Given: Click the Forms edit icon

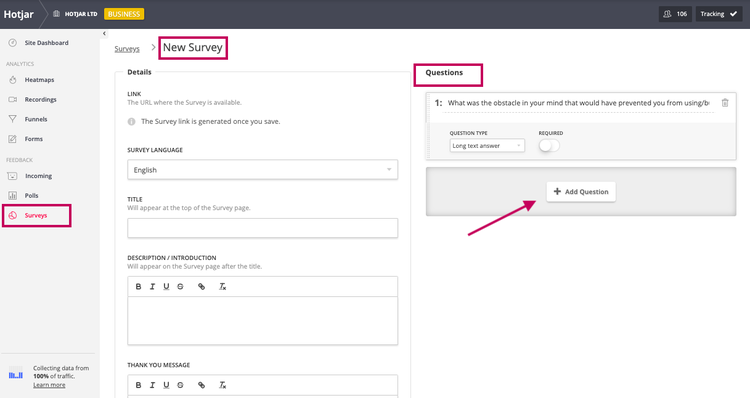Looking at the screenshot, I should [13, 139].
